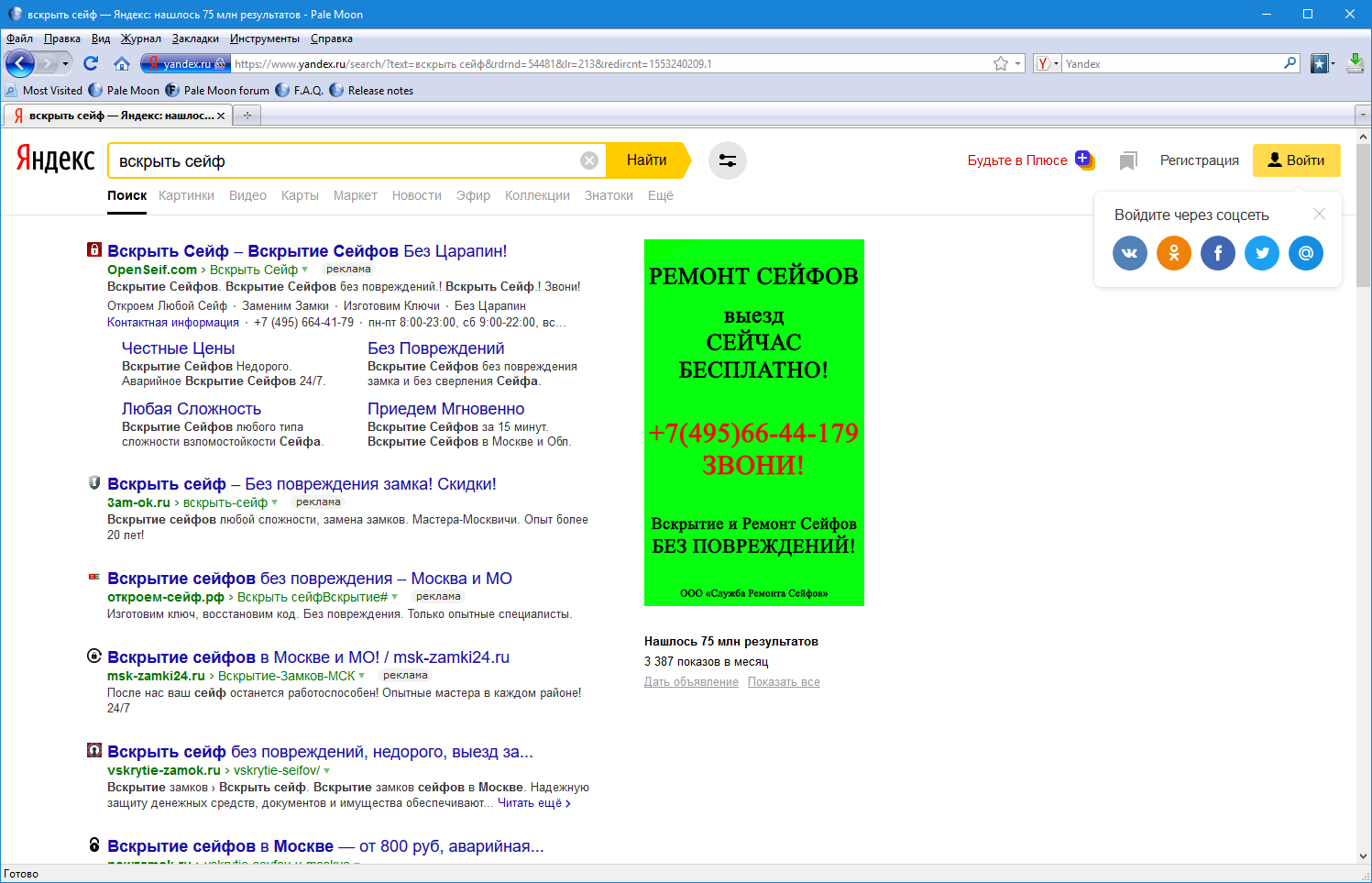Click the magnifier icon in Yandex search box
The image size is (1372, 883).
[x=1290, y=63]
